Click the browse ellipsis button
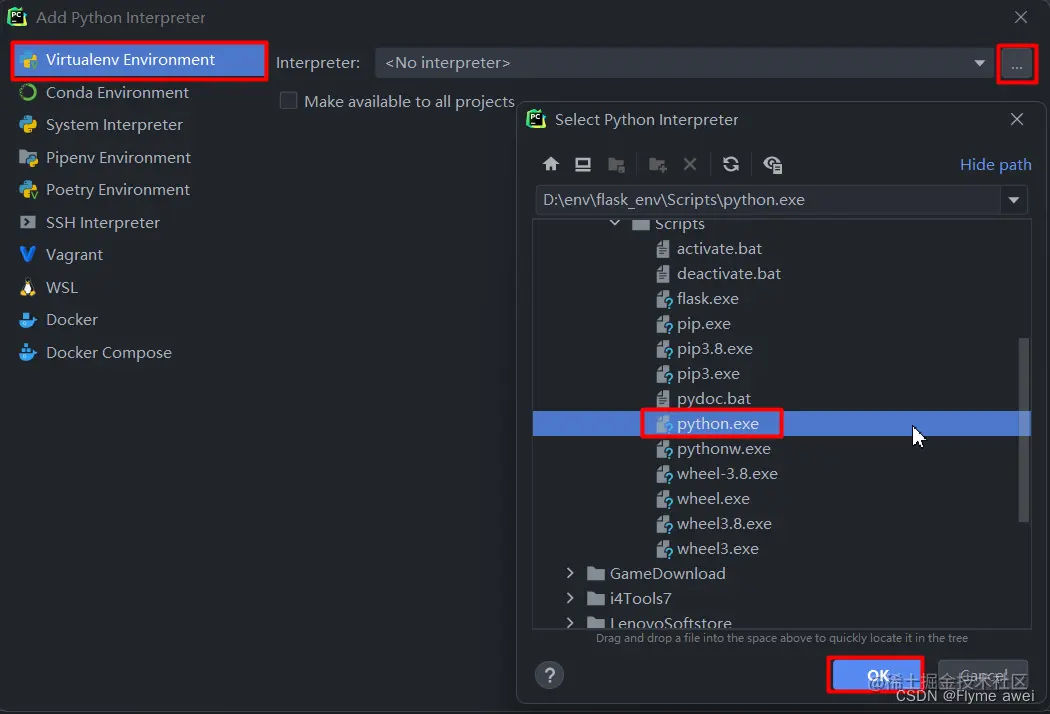This screenshot has height=714, width=1050. [1017, 64]
